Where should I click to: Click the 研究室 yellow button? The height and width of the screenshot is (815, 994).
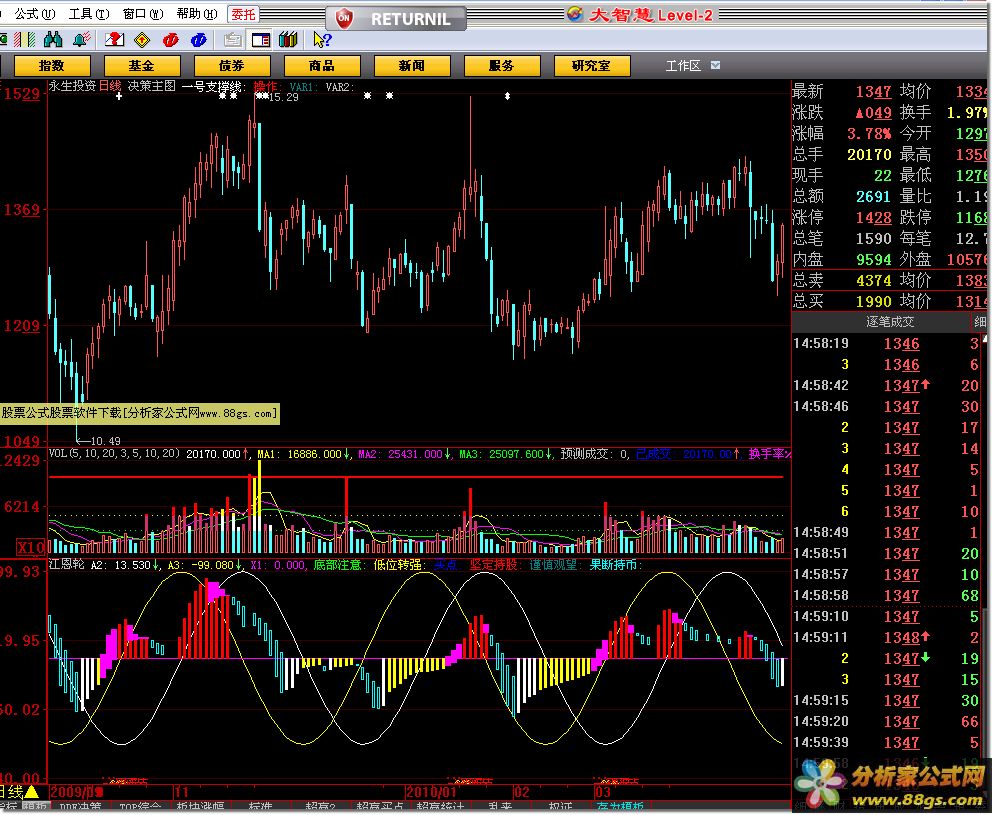coord(591,65)
